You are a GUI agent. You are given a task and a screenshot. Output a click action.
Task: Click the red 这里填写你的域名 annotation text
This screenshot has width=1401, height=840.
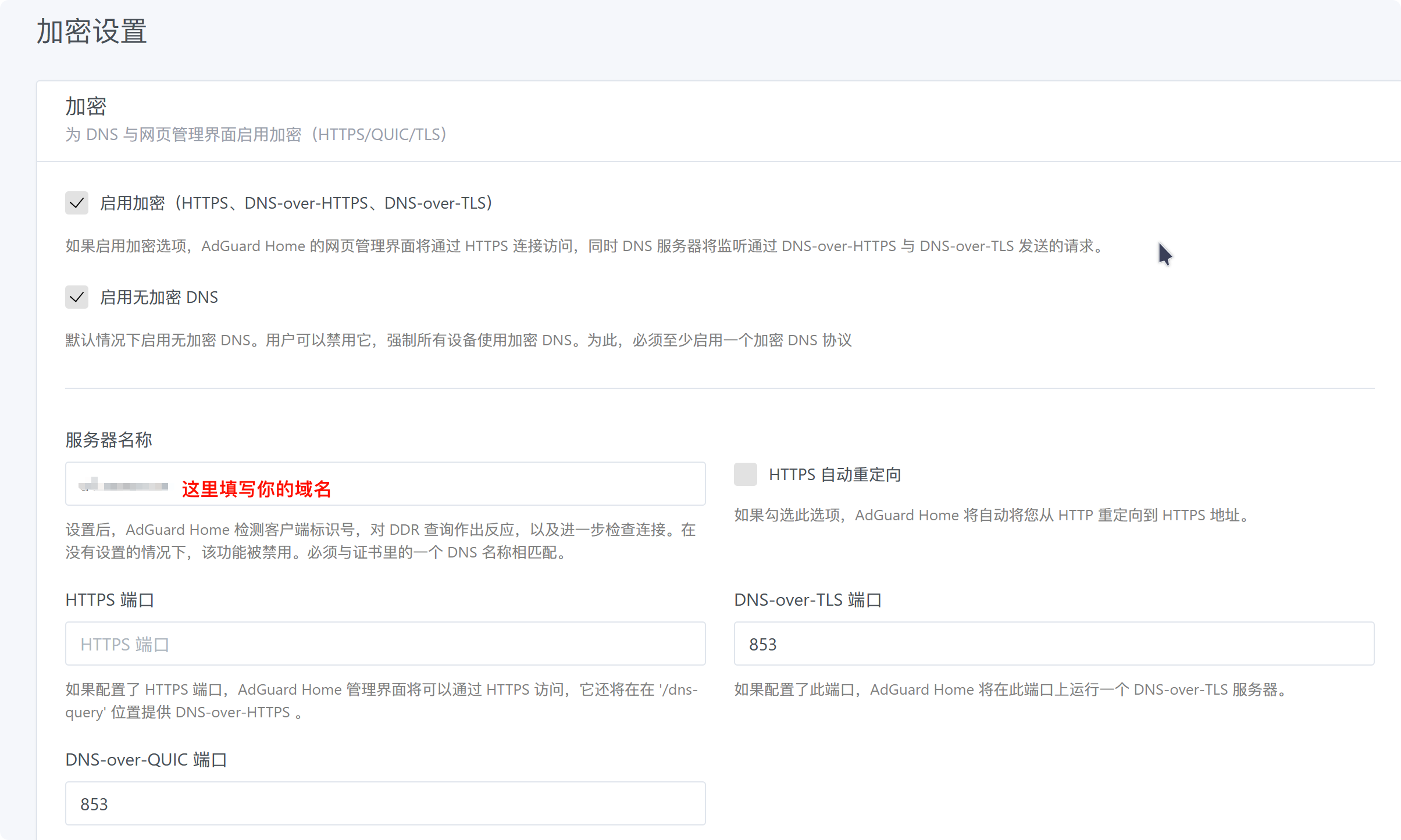(256, 489)
